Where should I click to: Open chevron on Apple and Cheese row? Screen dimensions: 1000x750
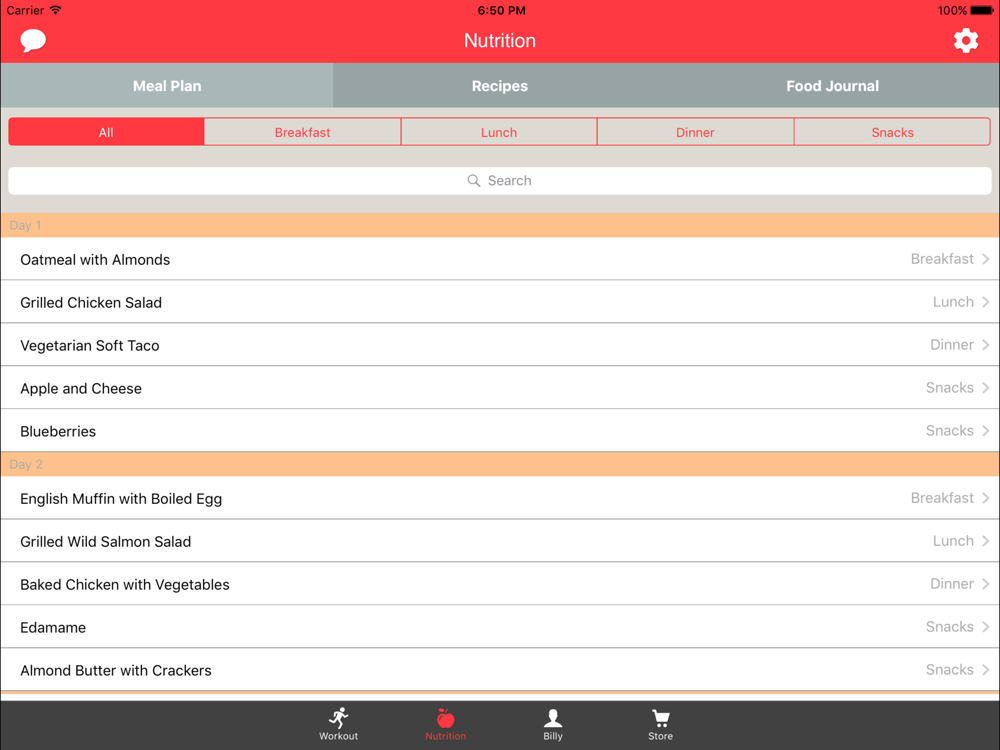(985, 388)
